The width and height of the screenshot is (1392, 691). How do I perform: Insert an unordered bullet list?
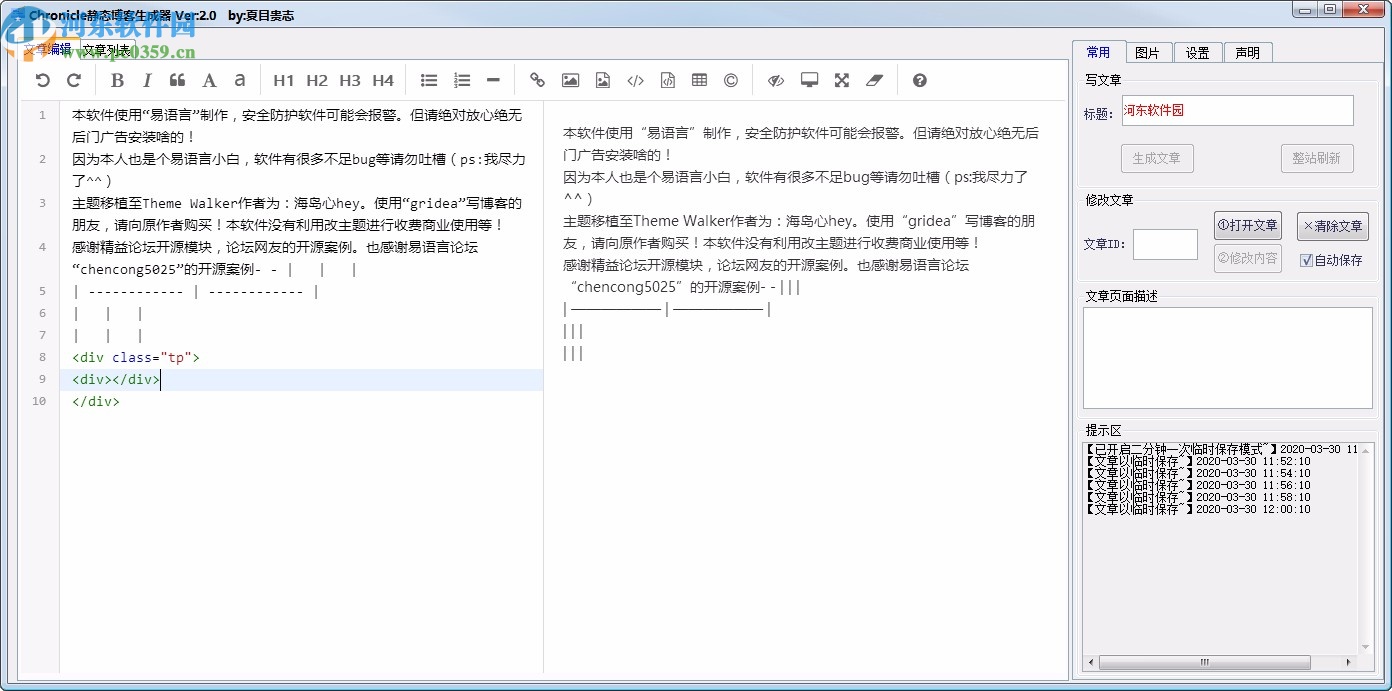(429, 80)
